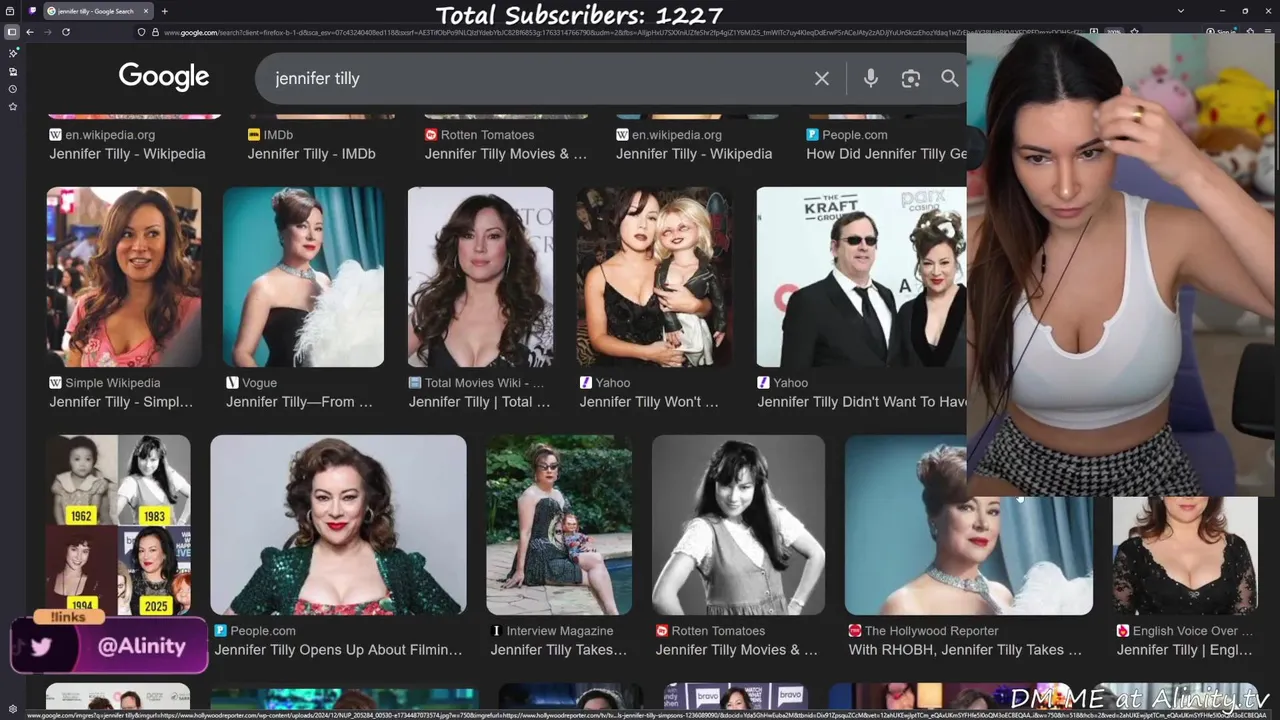
Task: Open the Rotten Tomatoes black-and-white image
Action: click(738, 525)
